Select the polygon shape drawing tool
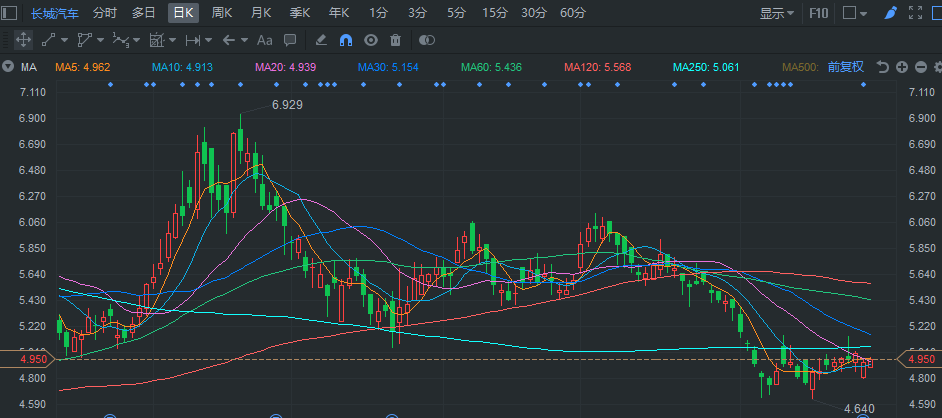 click(x=84, y=40)
